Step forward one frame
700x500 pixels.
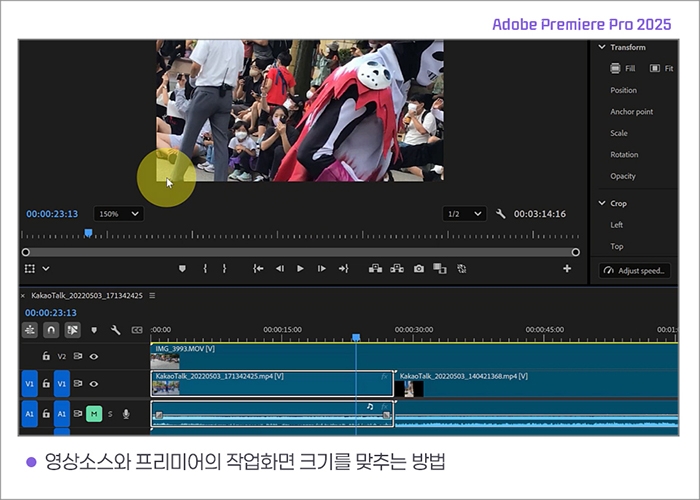click(x=321, y=268)
